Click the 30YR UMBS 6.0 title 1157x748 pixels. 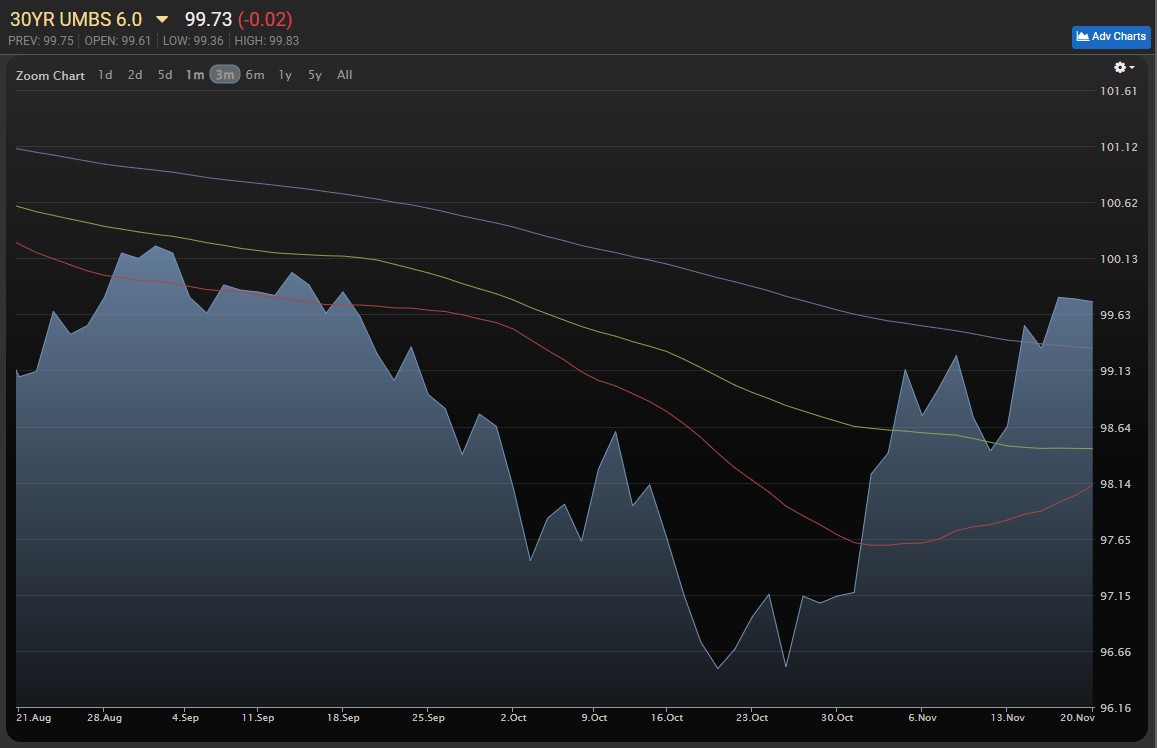(x=76, y=20)
